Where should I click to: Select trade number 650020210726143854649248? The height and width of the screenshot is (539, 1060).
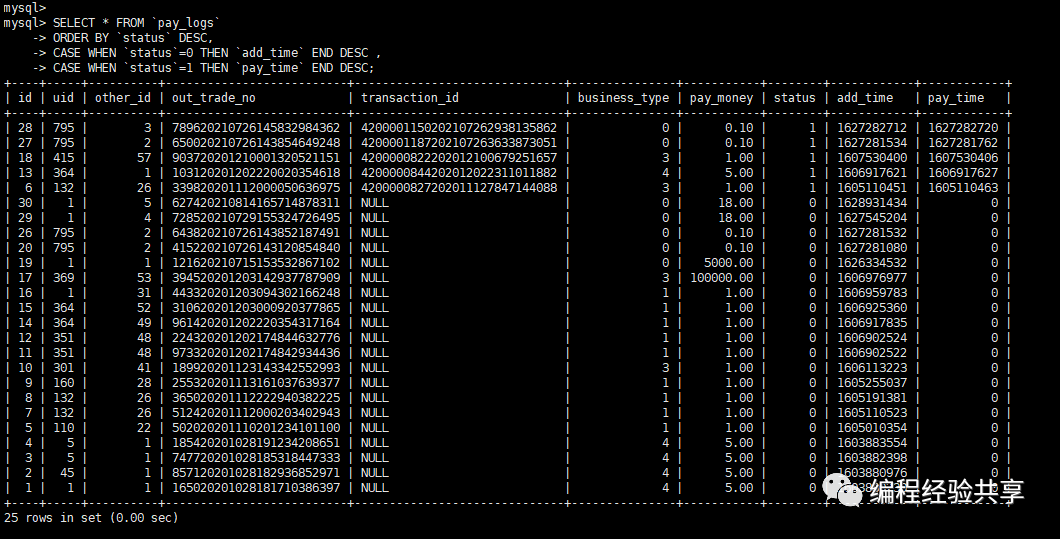click(256, 143)
